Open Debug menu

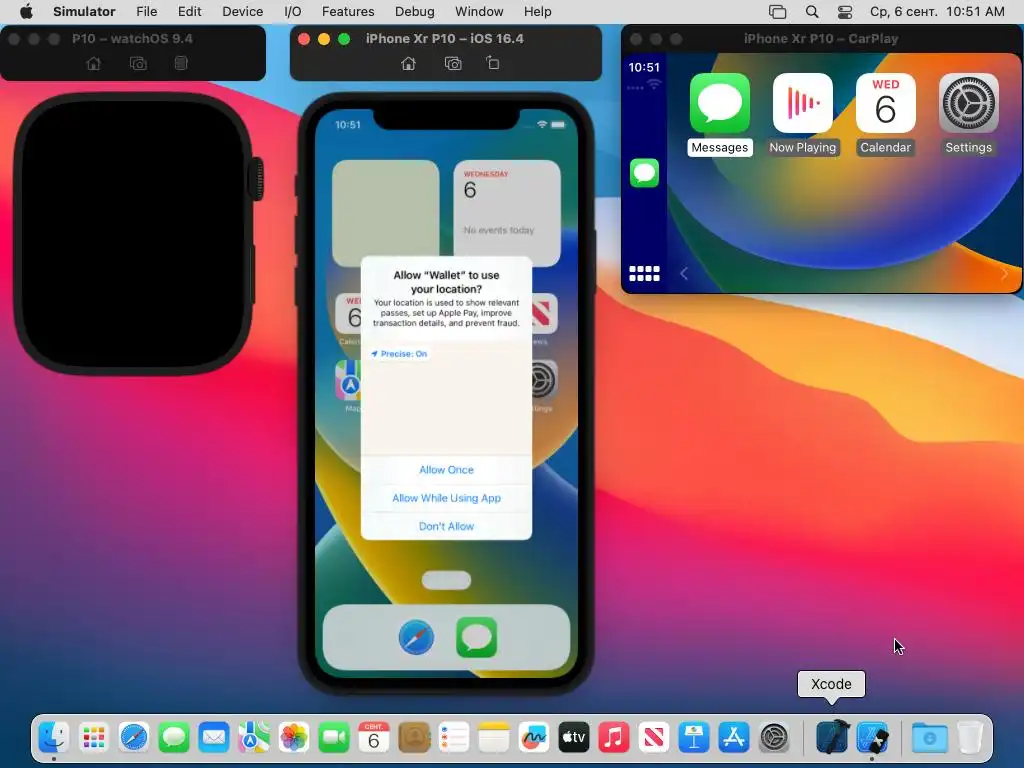coord(415,12)
